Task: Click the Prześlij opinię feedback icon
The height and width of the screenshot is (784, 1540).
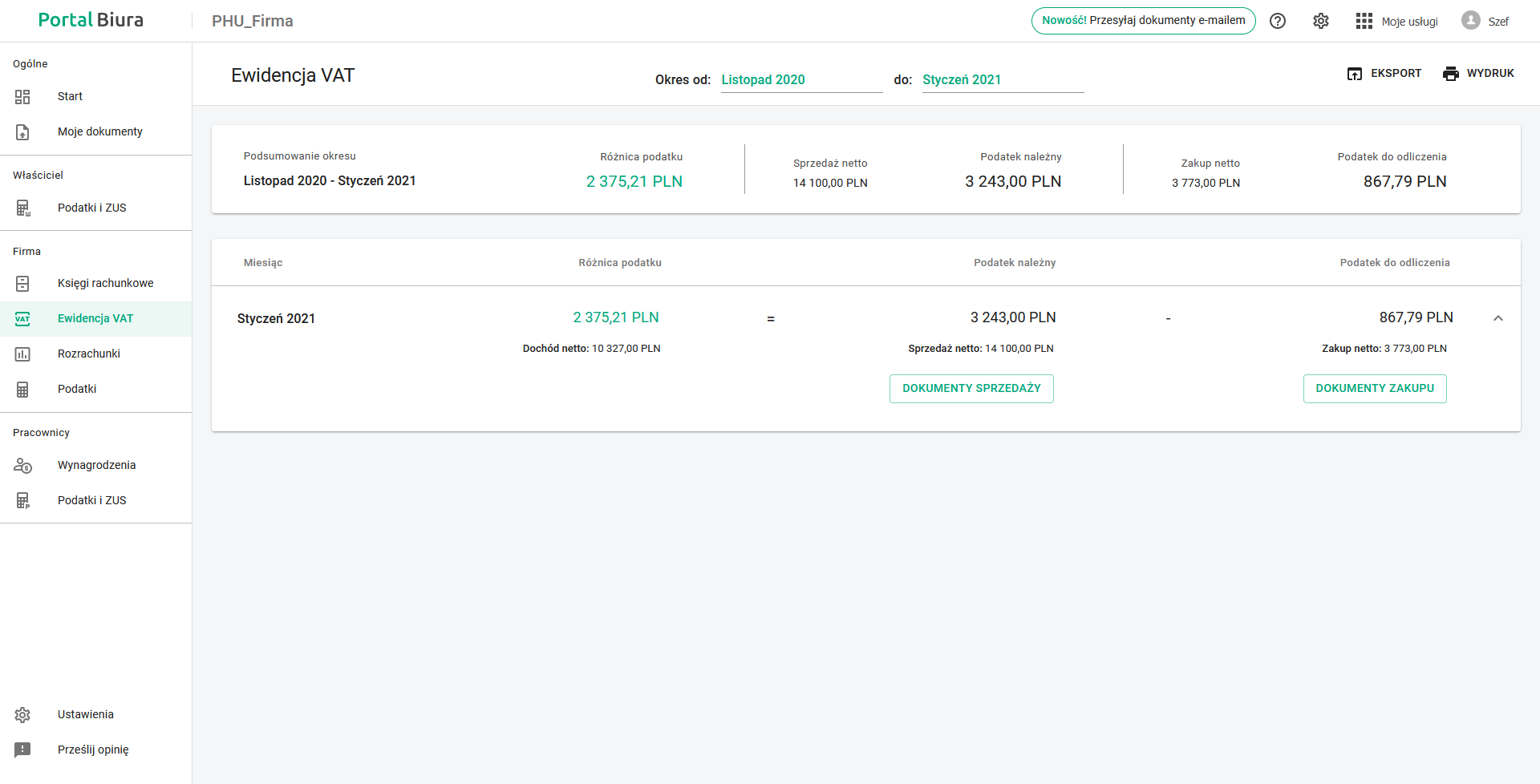Action: click(x=22, y=750)
